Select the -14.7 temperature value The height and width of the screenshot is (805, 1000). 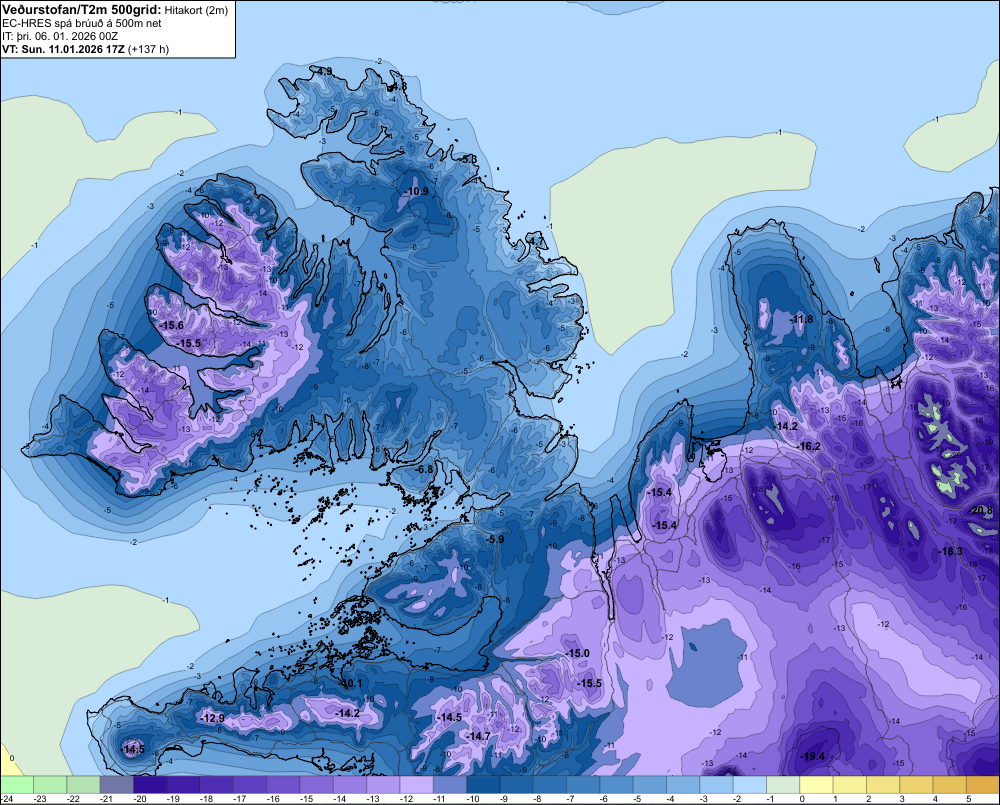tap(478, 736)
